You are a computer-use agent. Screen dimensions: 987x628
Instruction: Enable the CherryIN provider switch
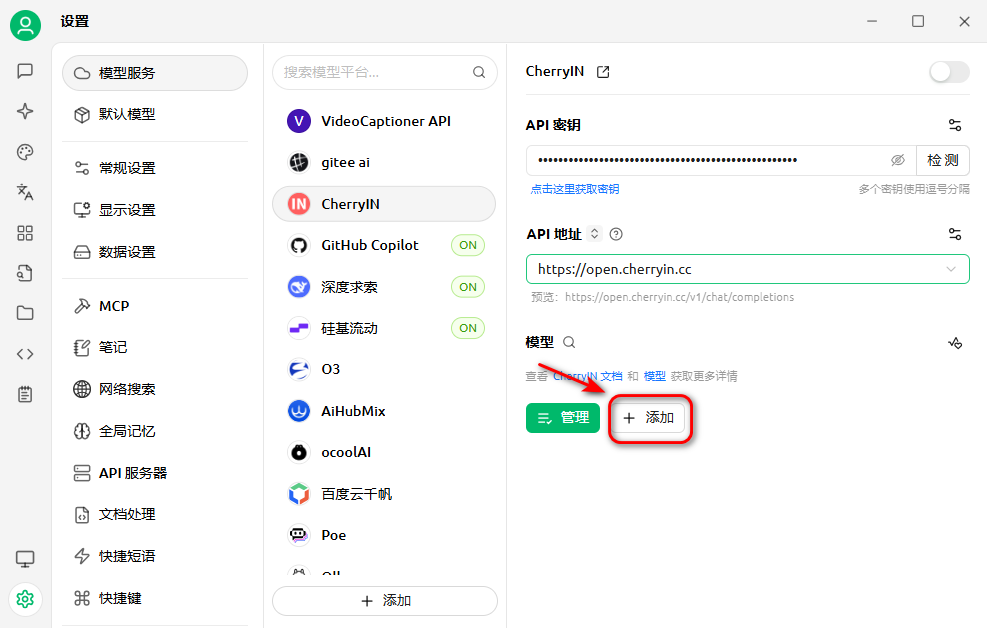[x=949, y=72]
